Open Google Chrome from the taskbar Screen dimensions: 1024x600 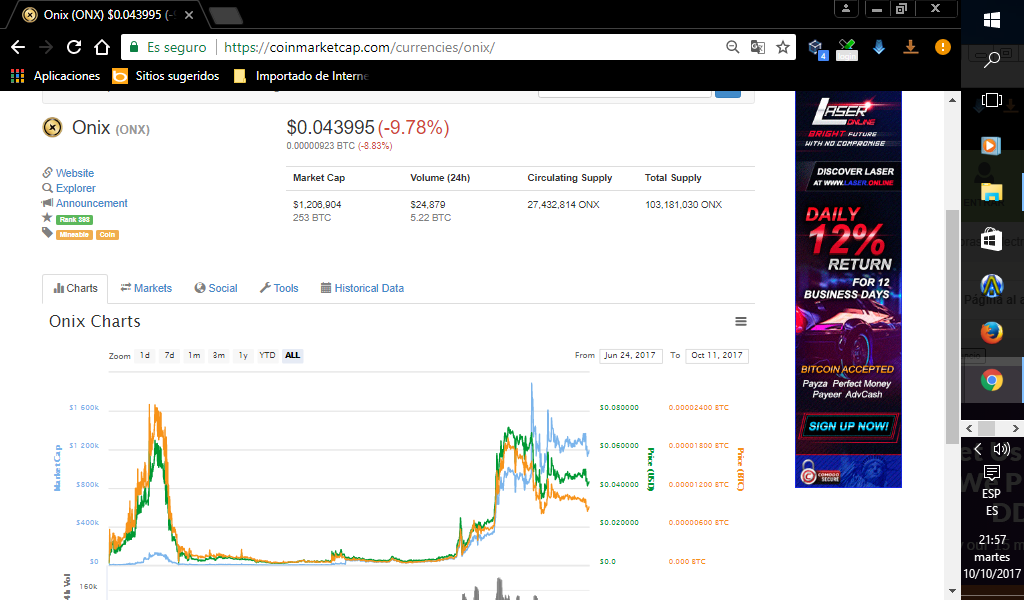[992, 380]
